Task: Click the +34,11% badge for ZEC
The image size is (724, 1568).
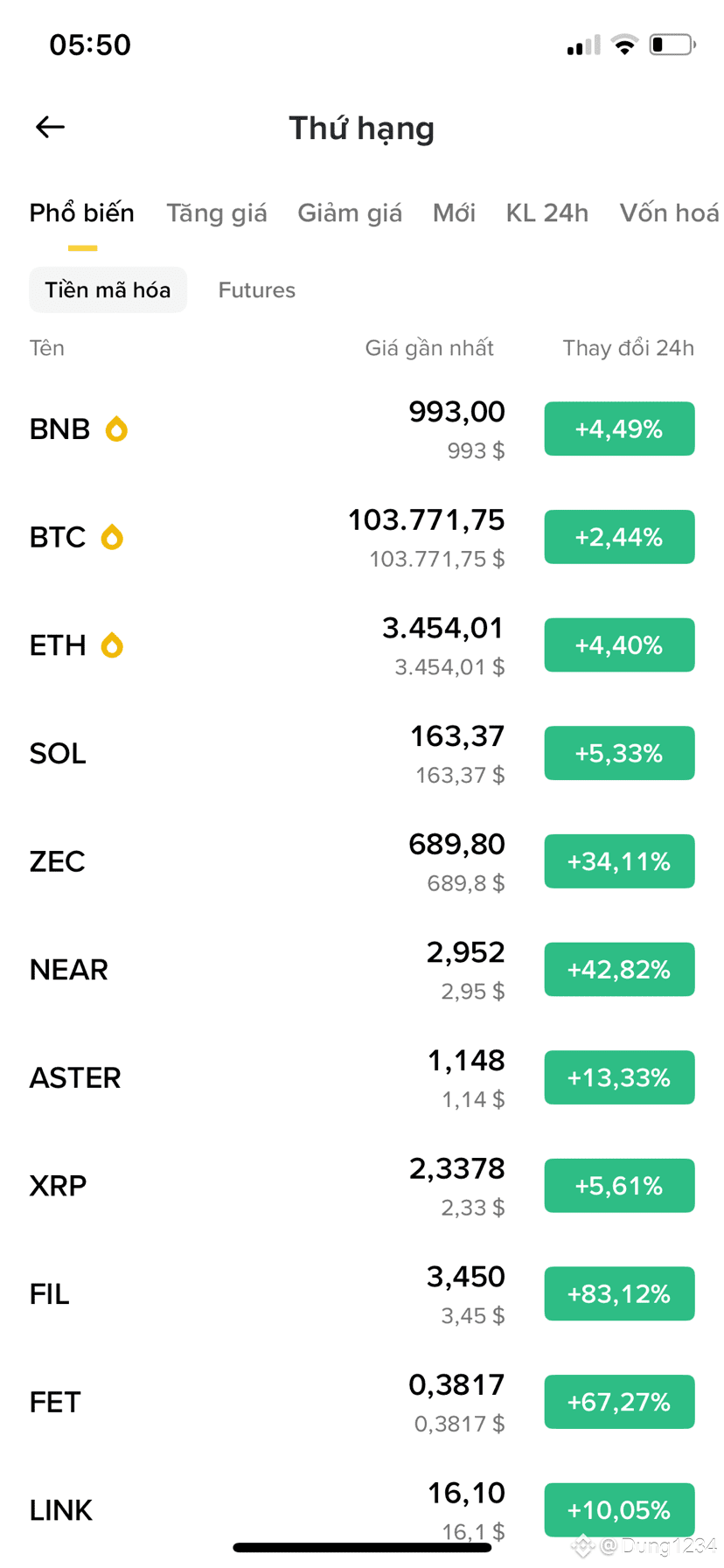Action: coord(619,861)
